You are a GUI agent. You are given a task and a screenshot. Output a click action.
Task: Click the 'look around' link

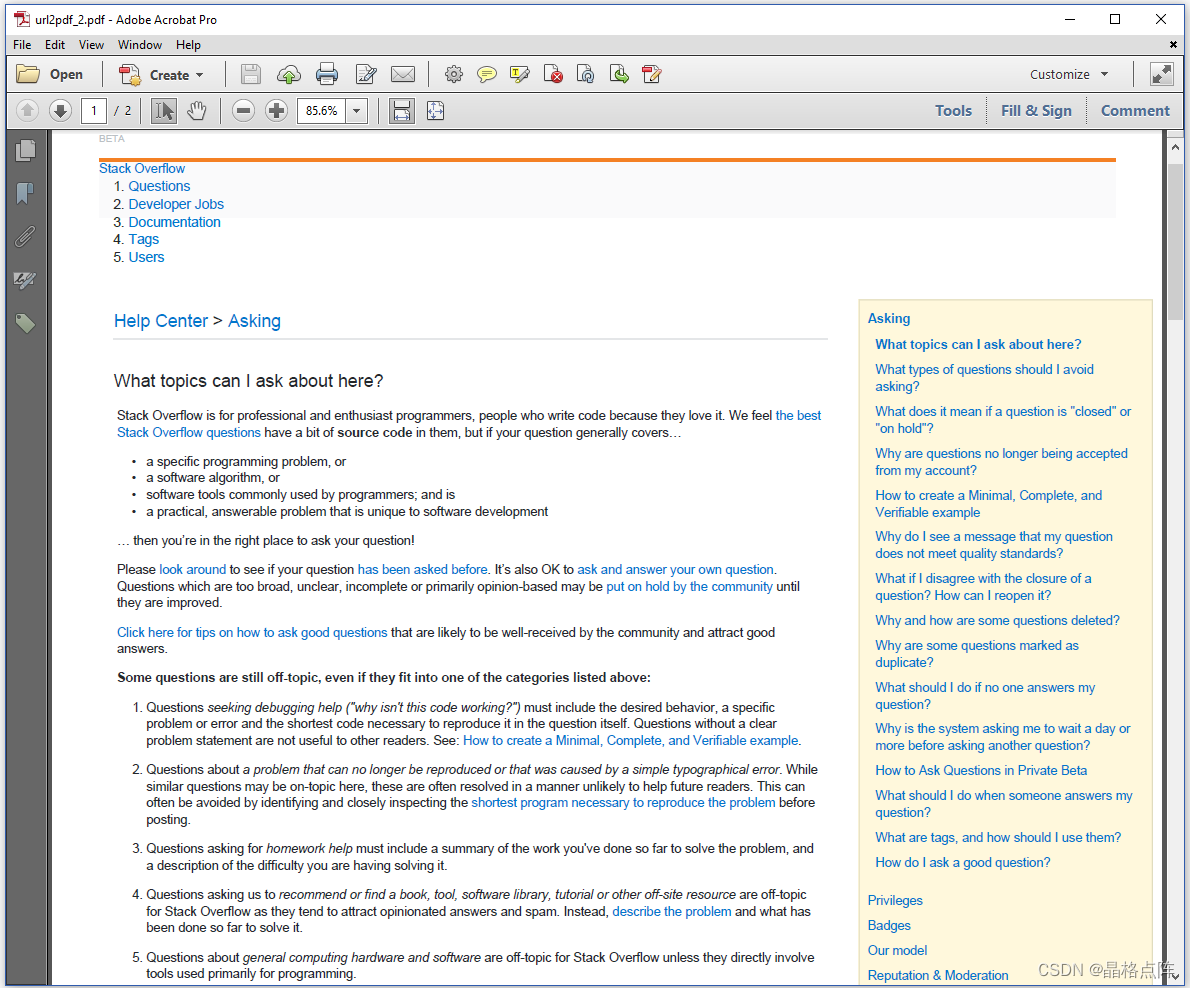193,569
